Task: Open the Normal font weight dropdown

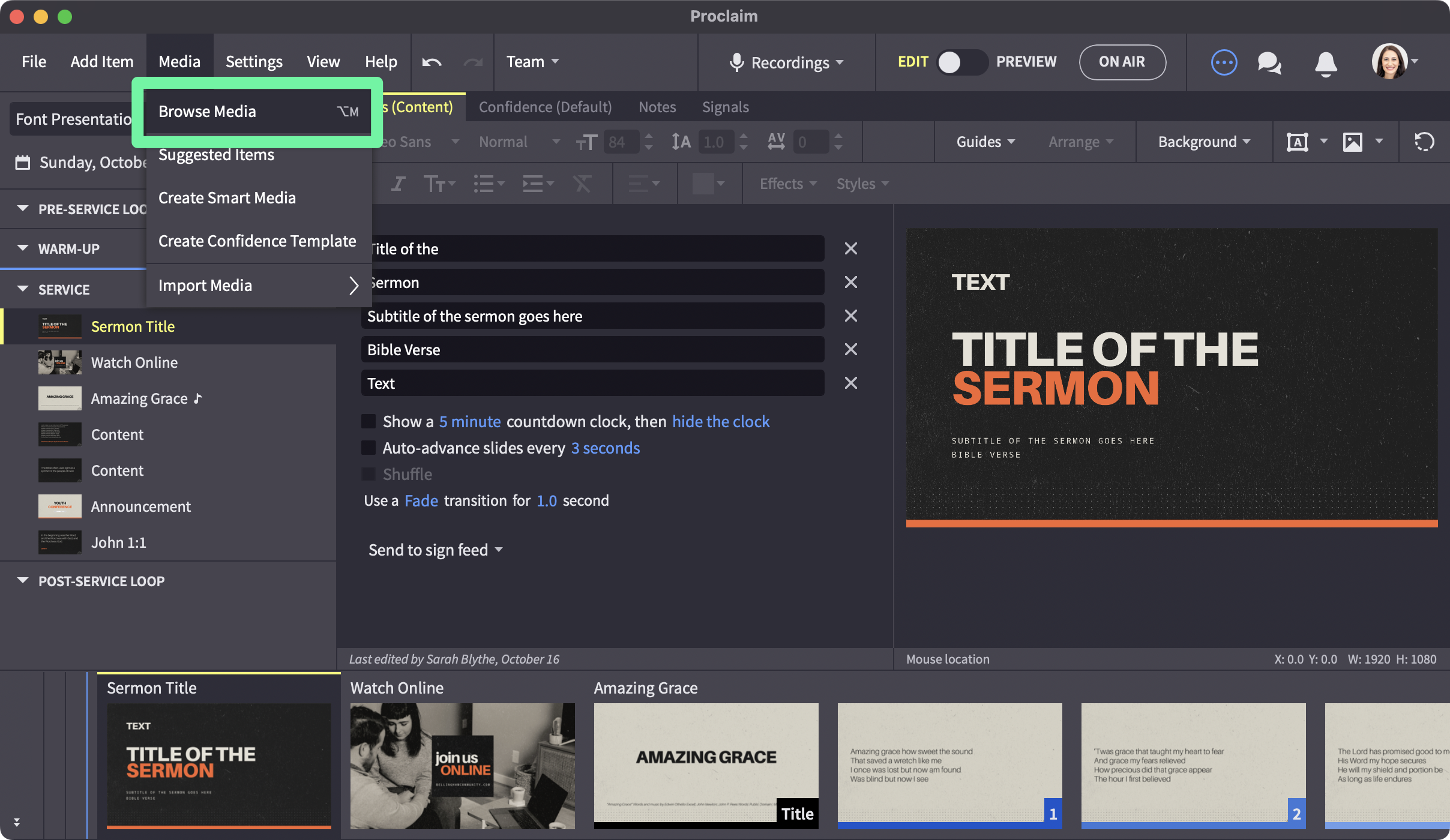Action: [519, 142]
